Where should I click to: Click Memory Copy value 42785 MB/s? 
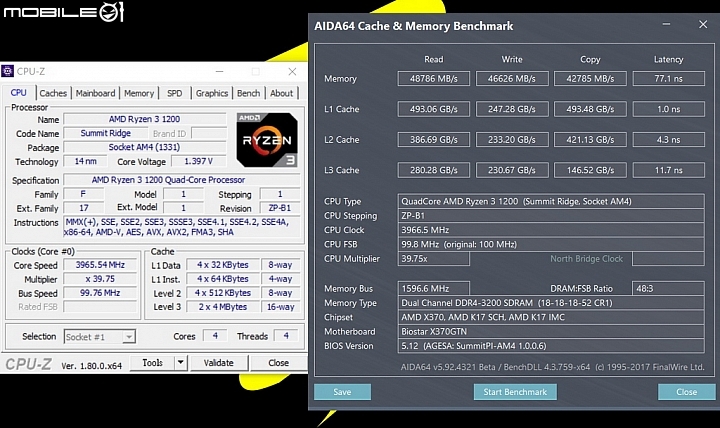(590, 79)
